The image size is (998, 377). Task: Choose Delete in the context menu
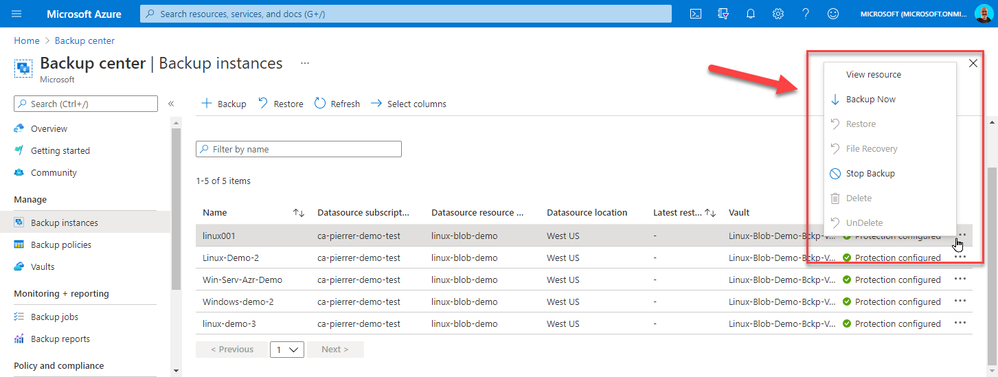[x=890, y=198]
